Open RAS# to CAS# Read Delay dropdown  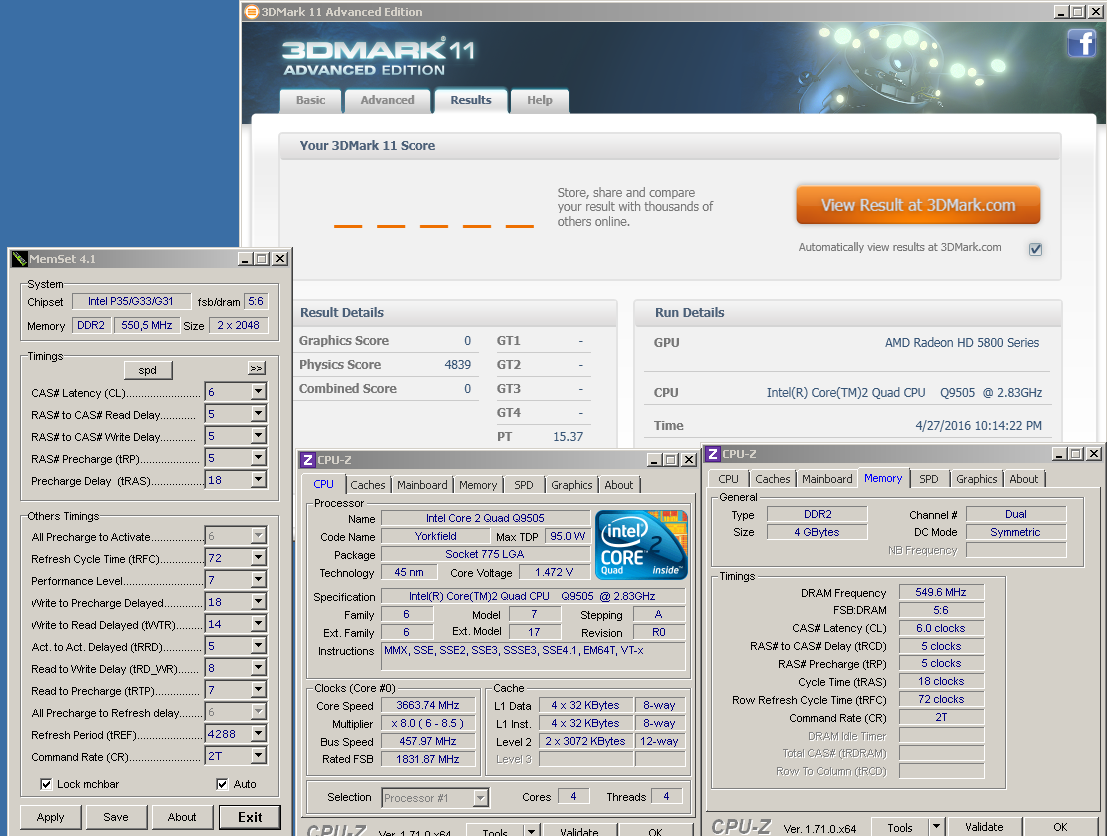(x=258, y=413)
